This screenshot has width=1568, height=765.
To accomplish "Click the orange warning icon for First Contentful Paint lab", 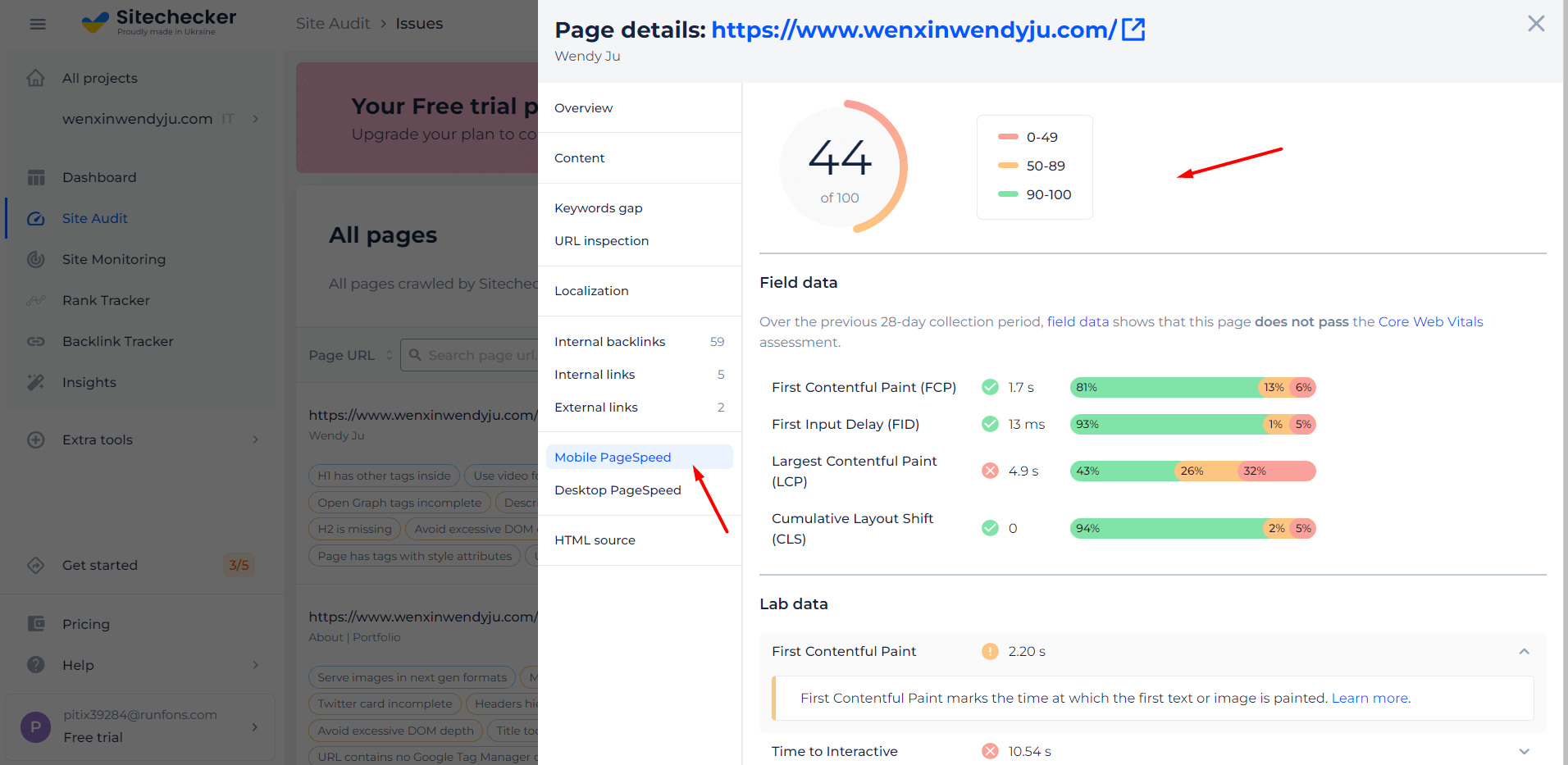I will pos(990,651).
